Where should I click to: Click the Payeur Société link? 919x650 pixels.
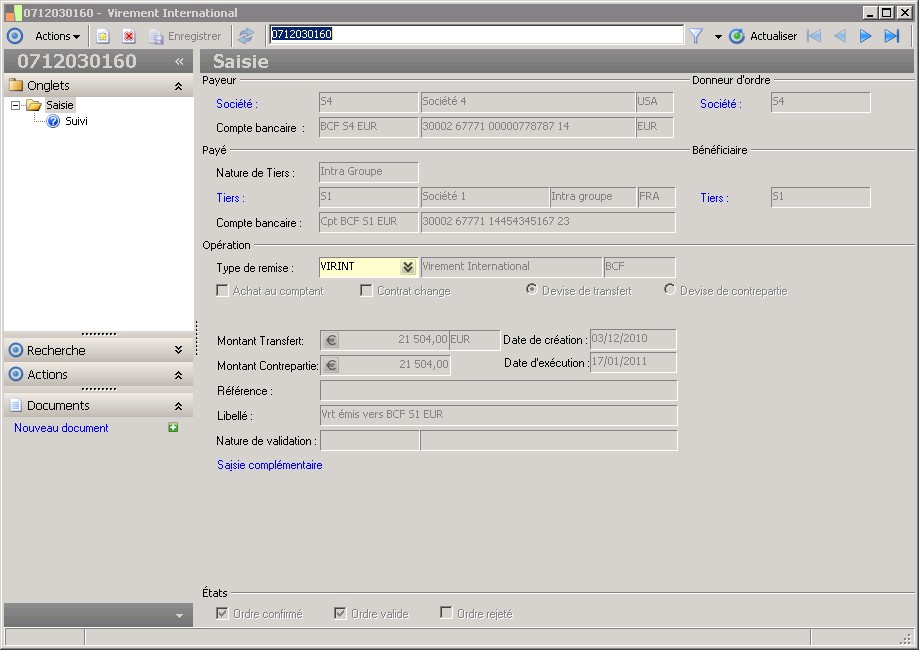pyautogui.click(x=237, y=104)
